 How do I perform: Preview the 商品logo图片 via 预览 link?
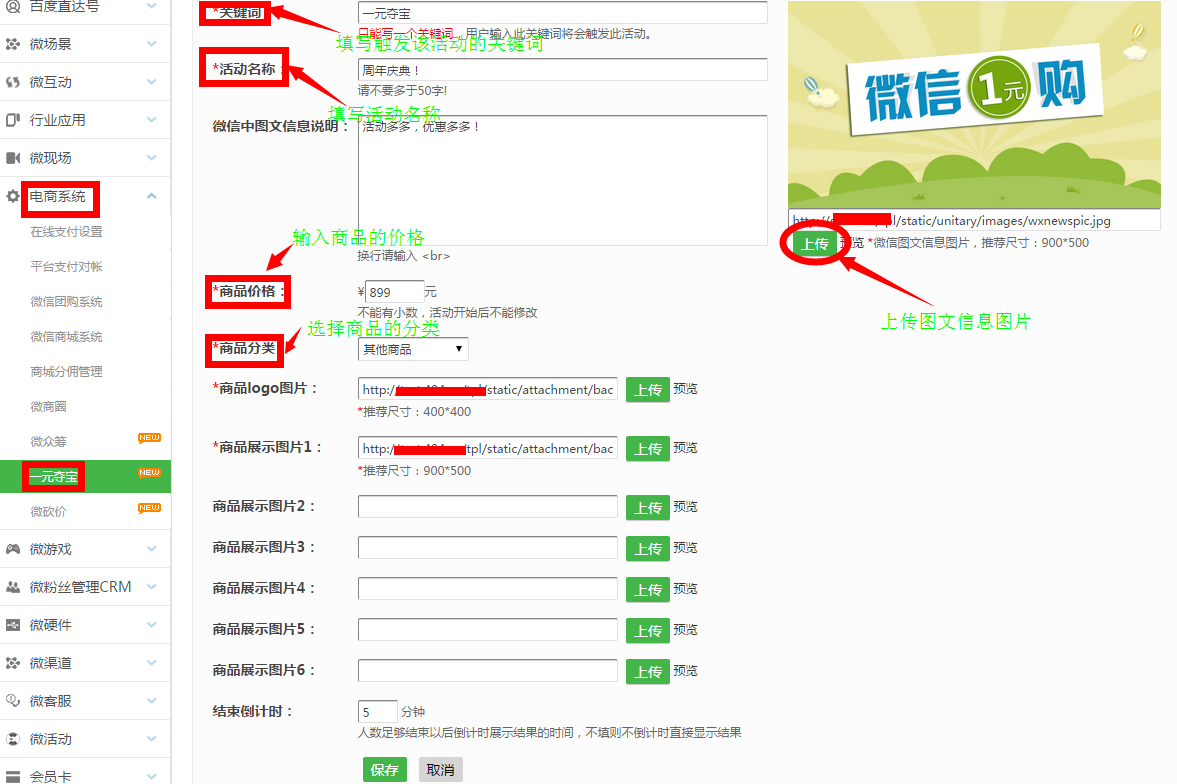pos(685,389)
